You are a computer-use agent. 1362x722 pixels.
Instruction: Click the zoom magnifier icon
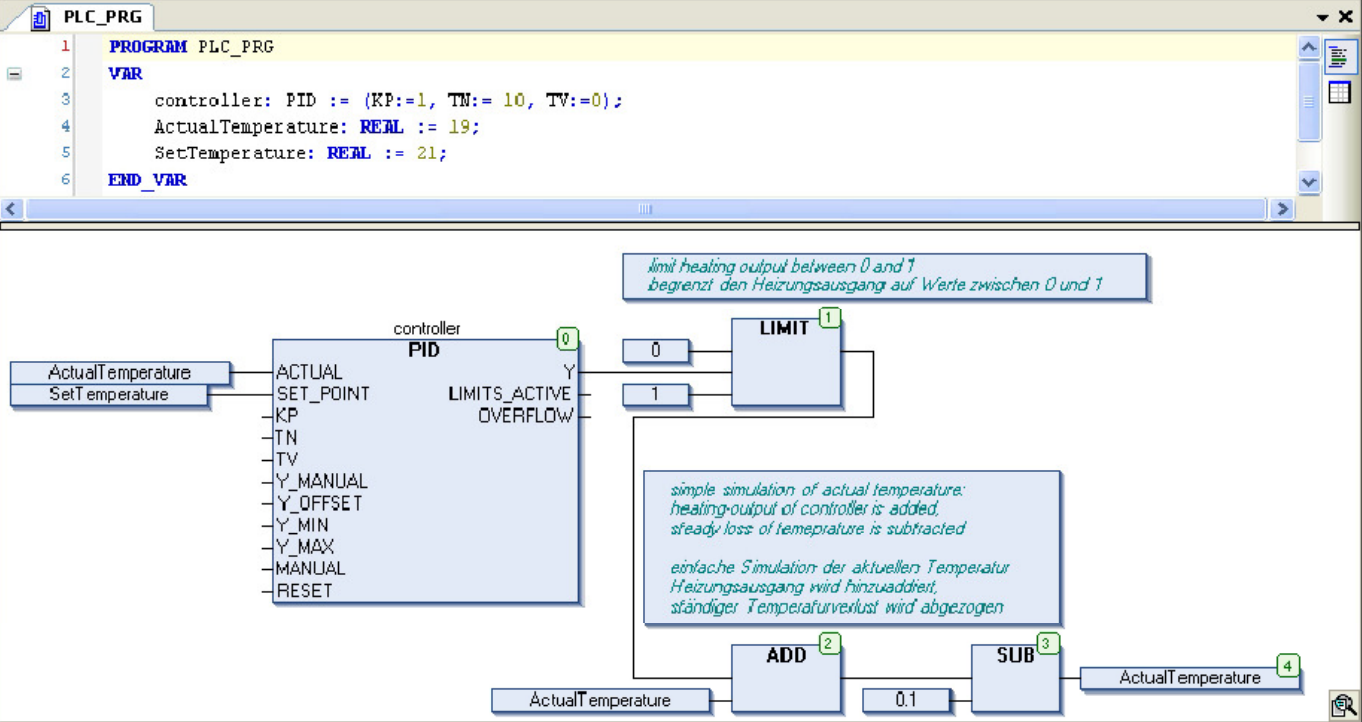click(x=1342, y=705)
